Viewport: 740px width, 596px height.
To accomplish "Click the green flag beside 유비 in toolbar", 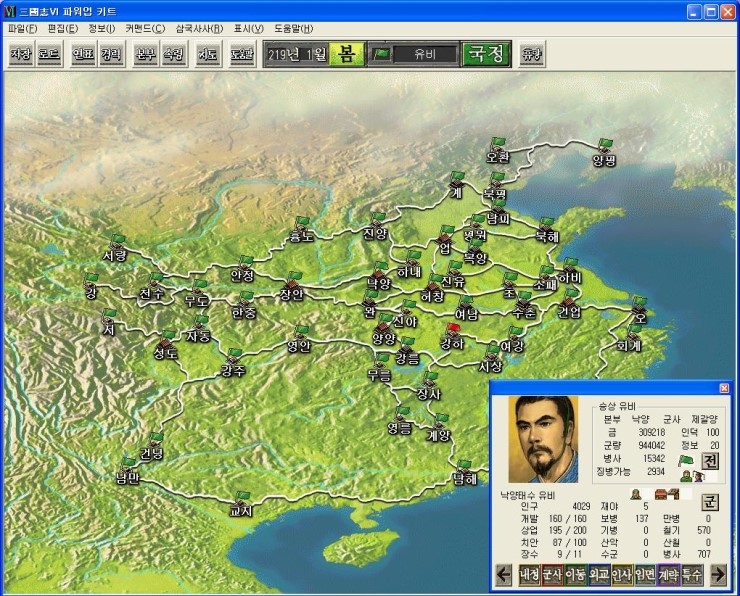I will (x=381, y=54).
